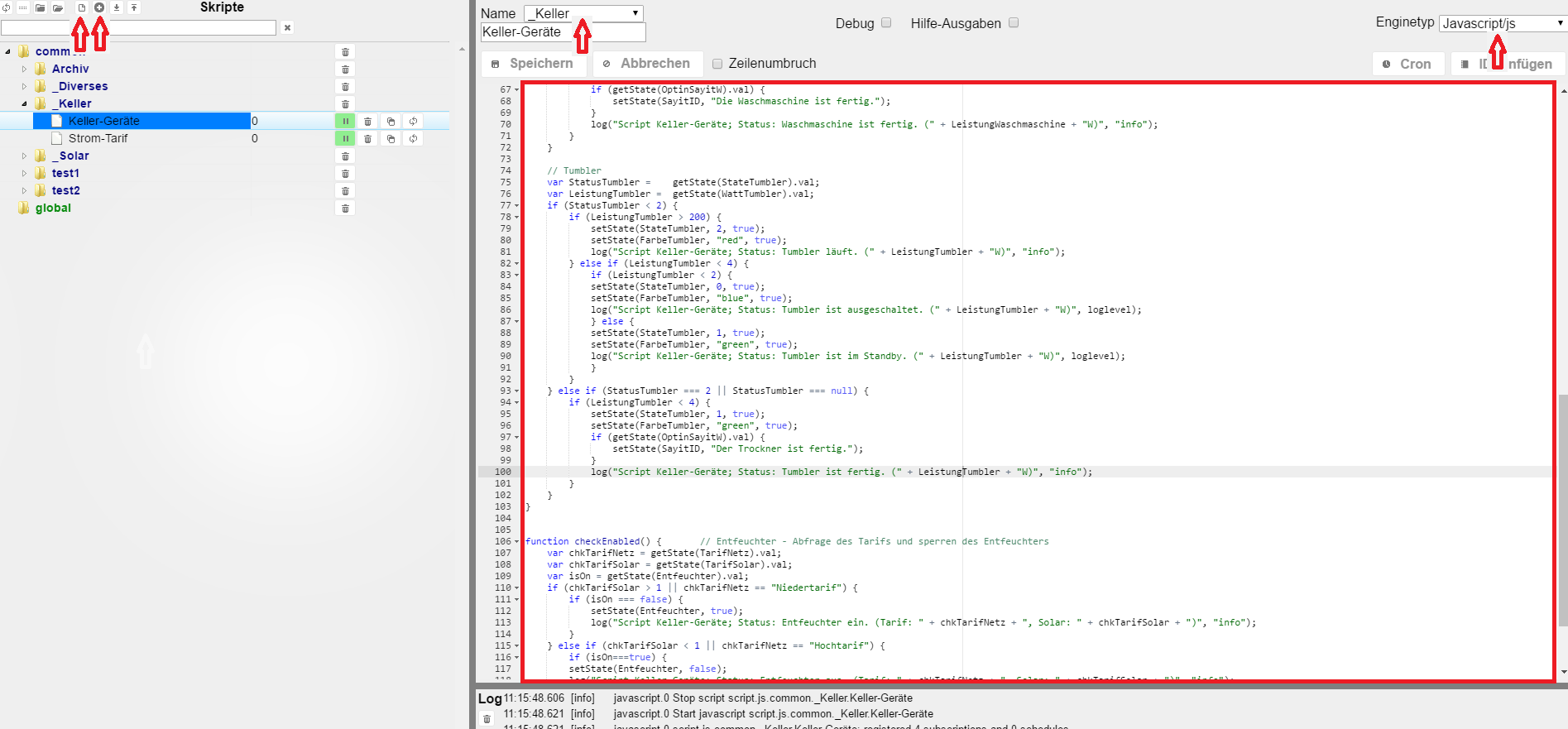This screenshot has width=1568, height=729.
Task: Edit the script name field Keller-Geräte
Action: click(x=563, y=32)
